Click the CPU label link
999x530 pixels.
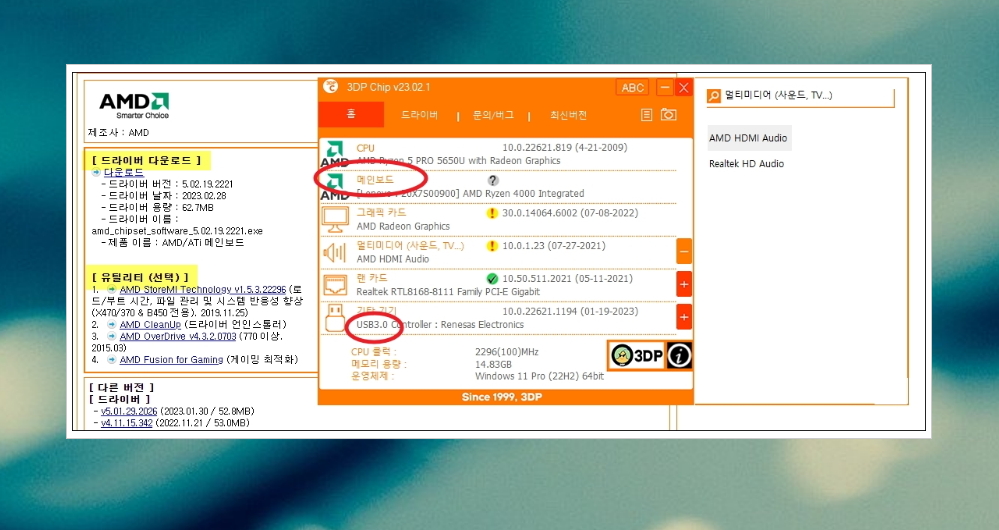[x=365, y=148]
